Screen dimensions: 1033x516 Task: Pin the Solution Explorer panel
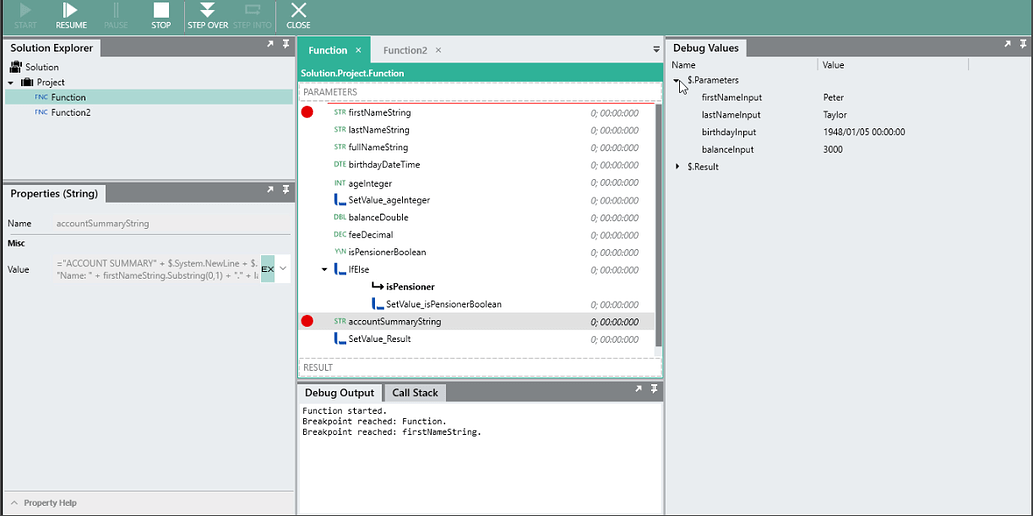click(286, 45)
